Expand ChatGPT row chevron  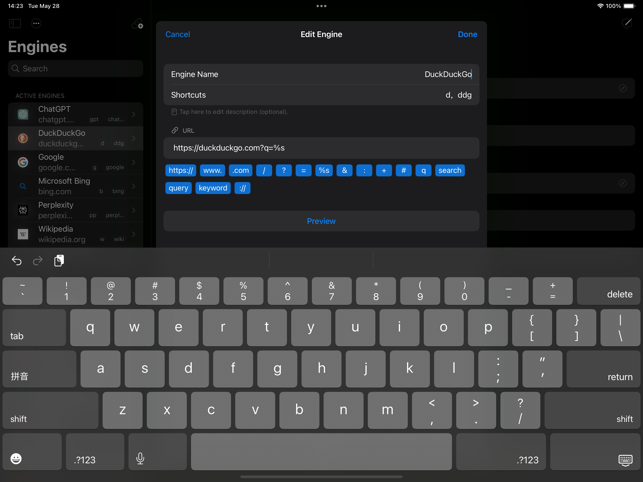coord(134,114)
